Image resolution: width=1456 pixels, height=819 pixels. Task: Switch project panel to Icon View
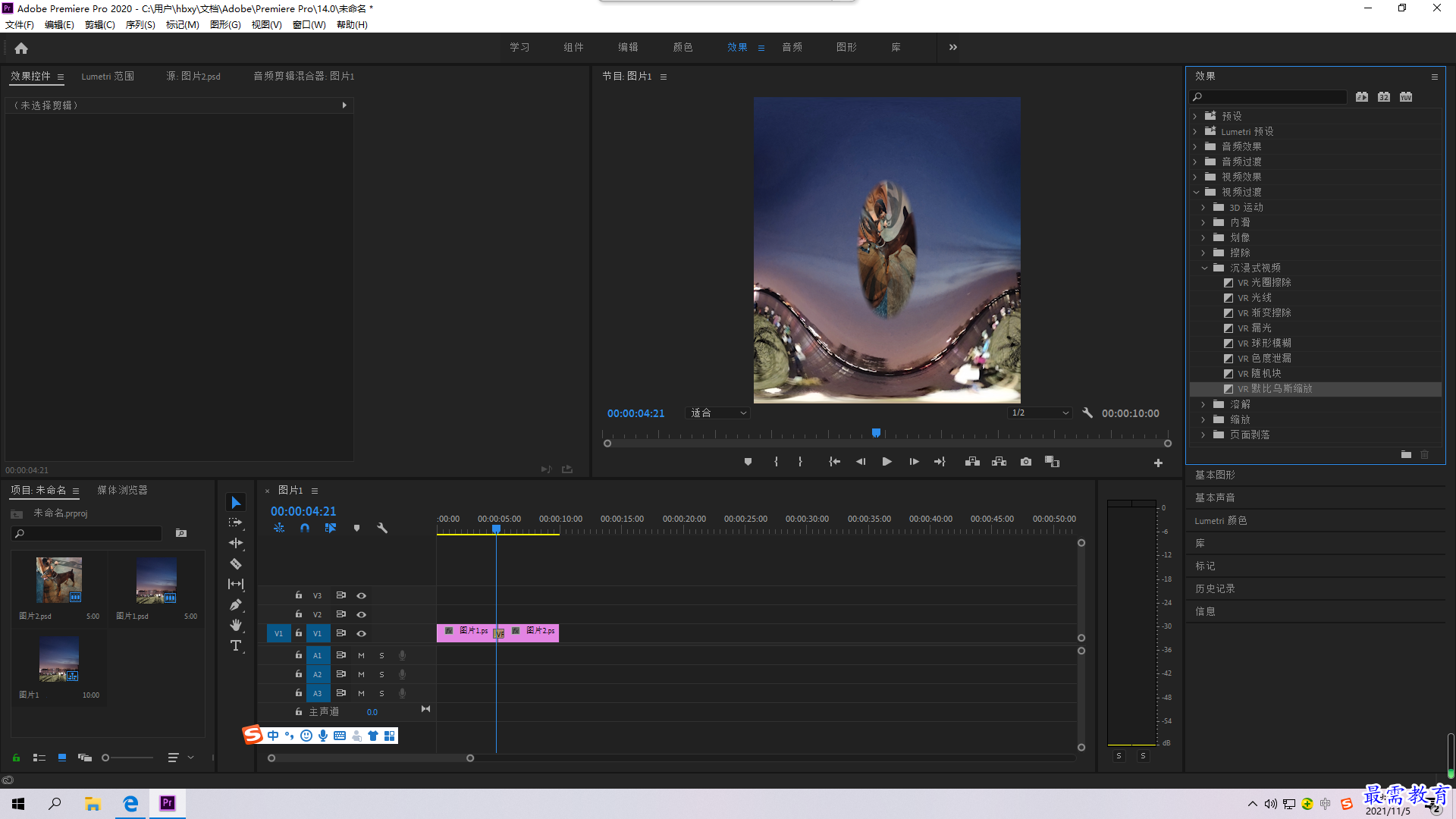[x=62, y=758]
